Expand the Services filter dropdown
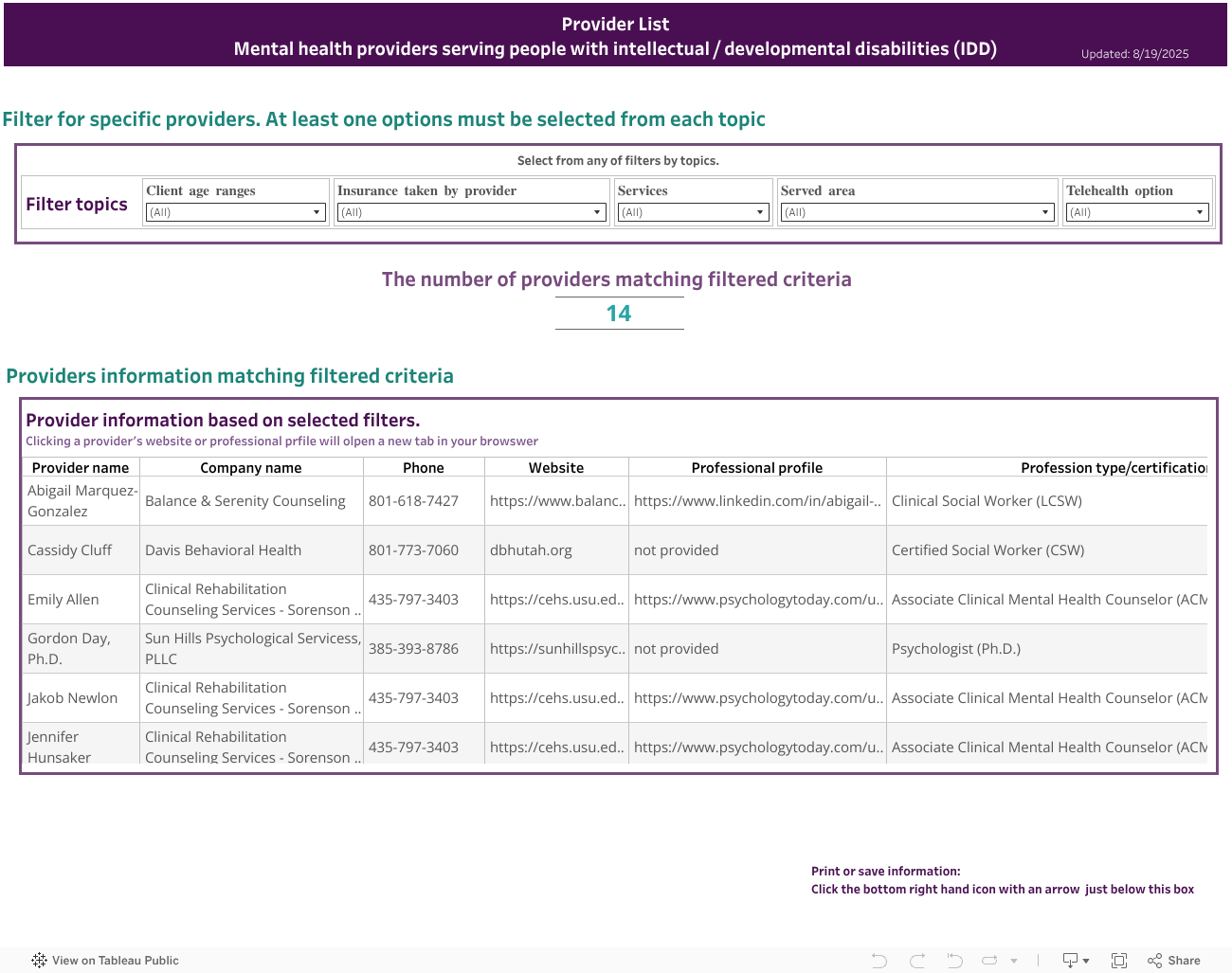1232x973 pixels. [x=693, y=212]
